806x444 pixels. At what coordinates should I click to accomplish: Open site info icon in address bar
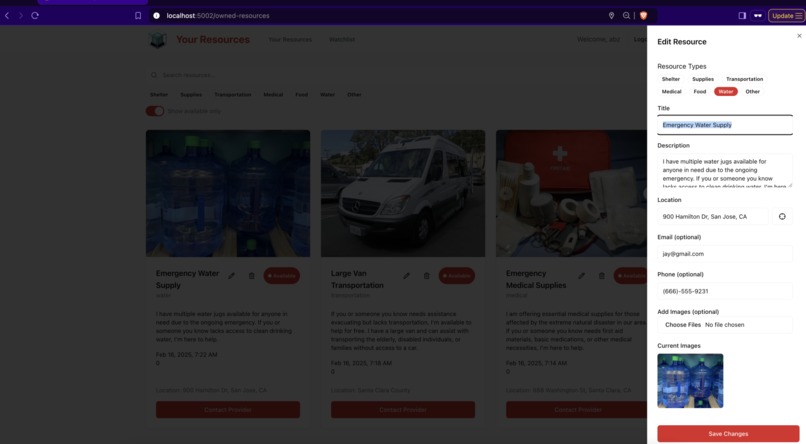pyautogui.click(x=157, y=15)
